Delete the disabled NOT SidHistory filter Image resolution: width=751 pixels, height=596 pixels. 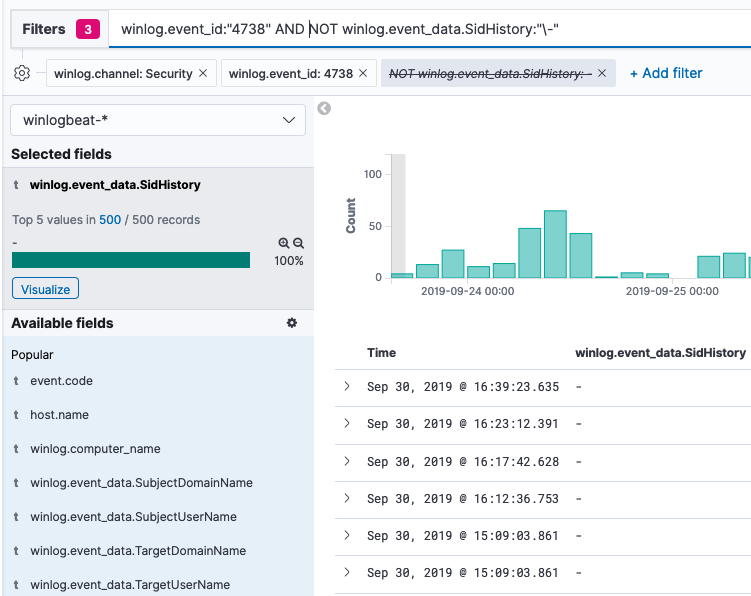click(602, 73)
